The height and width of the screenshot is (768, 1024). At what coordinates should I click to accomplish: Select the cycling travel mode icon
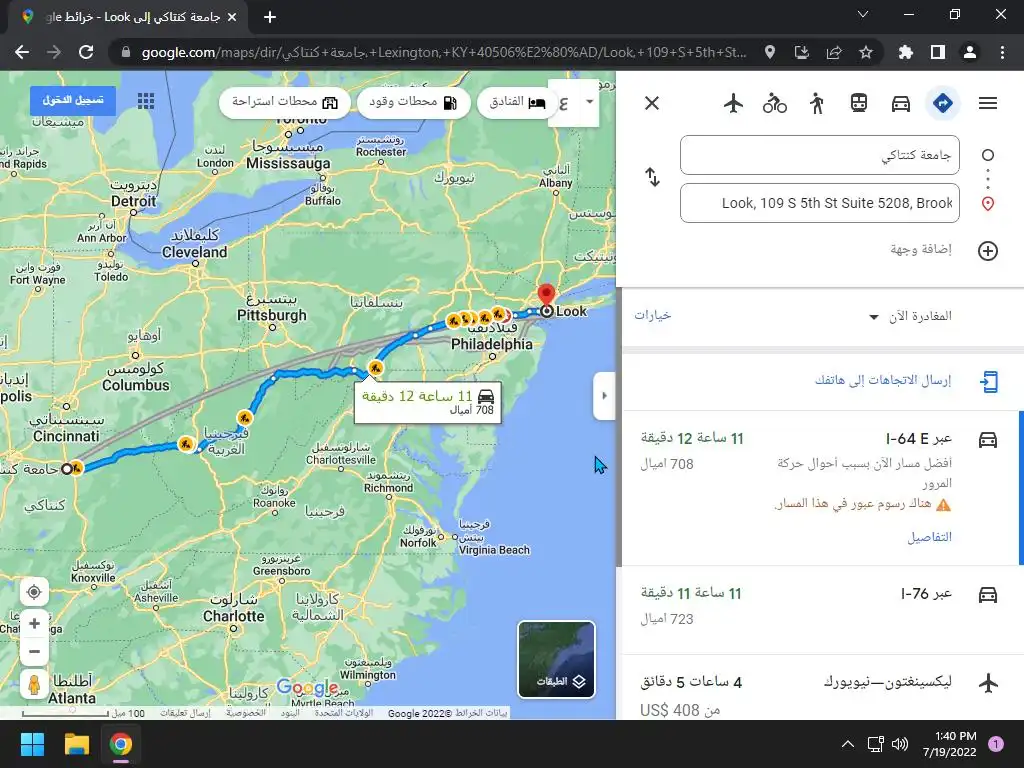click(x=775, y=103)
